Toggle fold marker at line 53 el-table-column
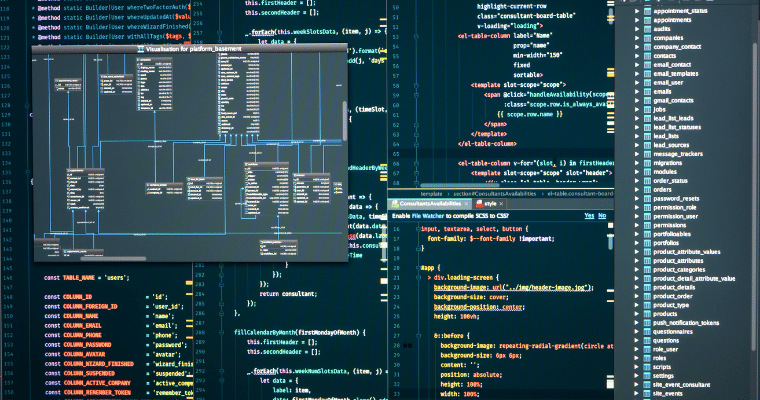 click(x=416, y=36)
